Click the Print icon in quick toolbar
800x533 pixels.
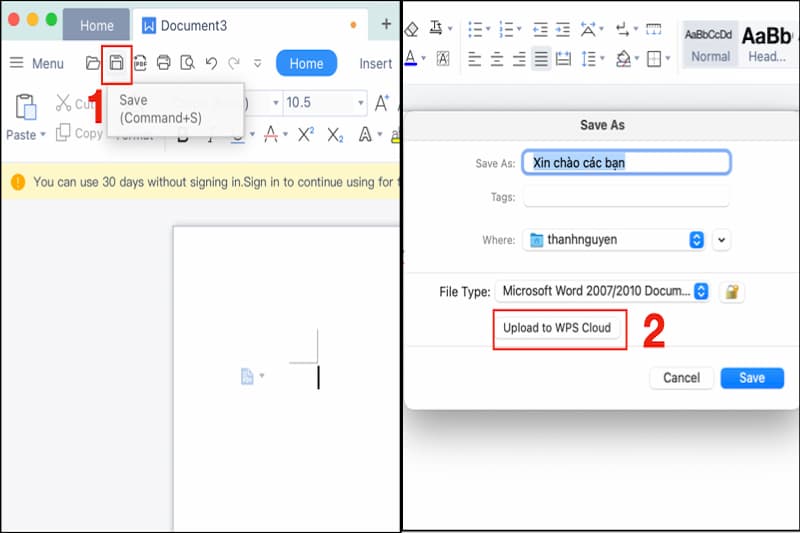(164, 63)
